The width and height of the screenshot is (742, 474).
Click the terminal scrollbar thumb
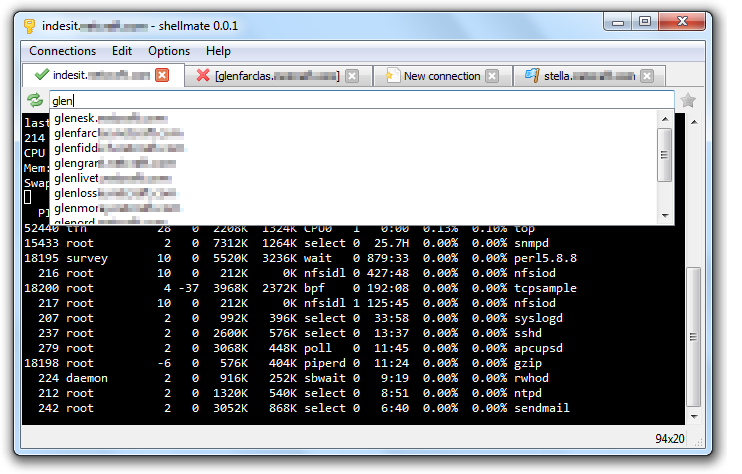pyautogui.click(x=694, y=337)
